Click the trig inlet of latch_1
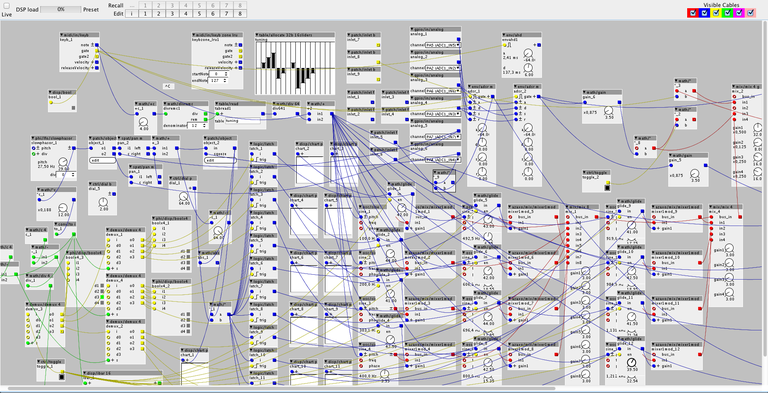The image size is (768, 393). coord(252,160)
